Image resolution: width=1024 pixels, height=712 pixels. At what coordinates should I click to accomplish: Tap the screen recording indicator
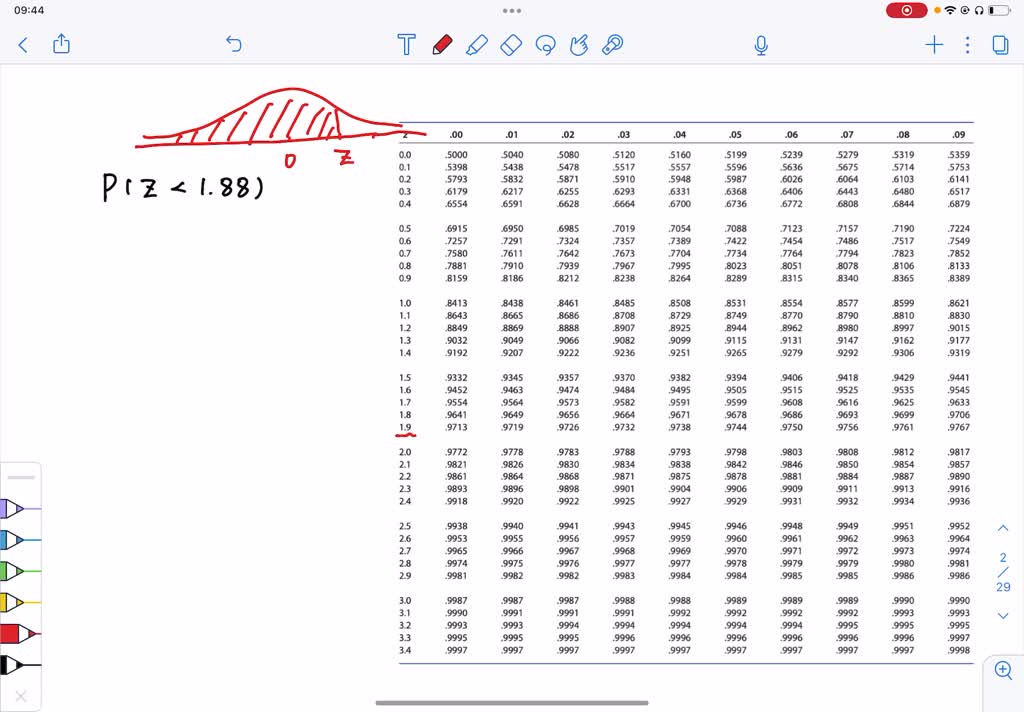tap(906, 10)
